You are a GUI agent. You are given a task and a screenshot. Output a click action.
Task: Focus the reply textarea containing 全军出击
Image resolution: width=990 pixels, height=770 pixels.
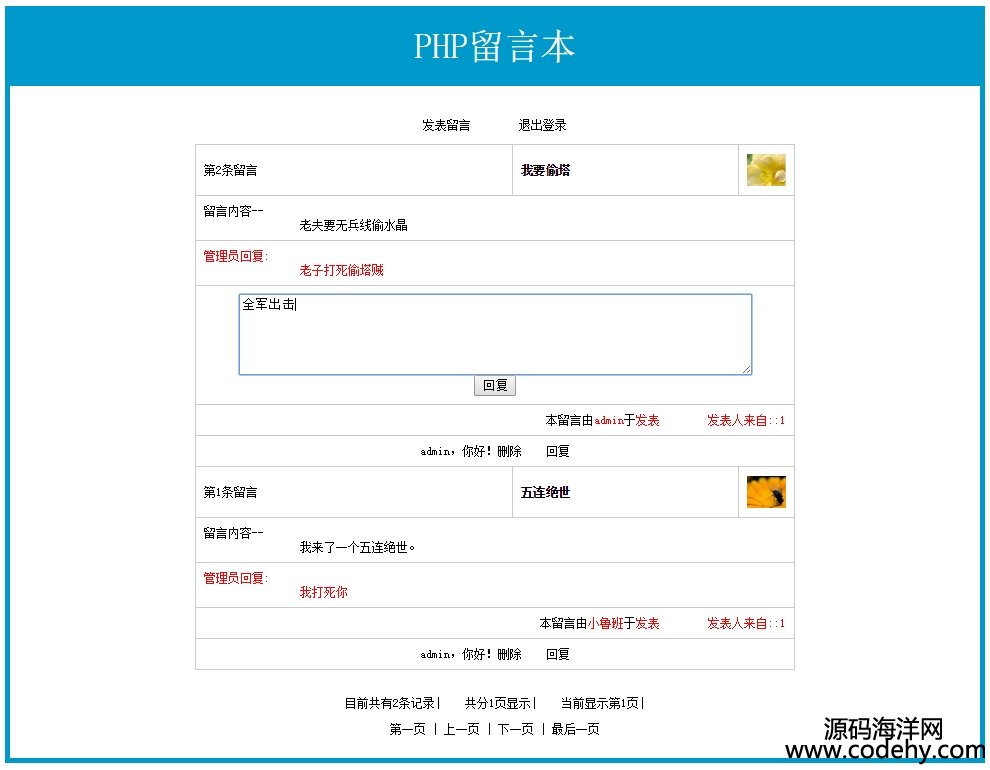pyautogui.click(x=494, y=334)
